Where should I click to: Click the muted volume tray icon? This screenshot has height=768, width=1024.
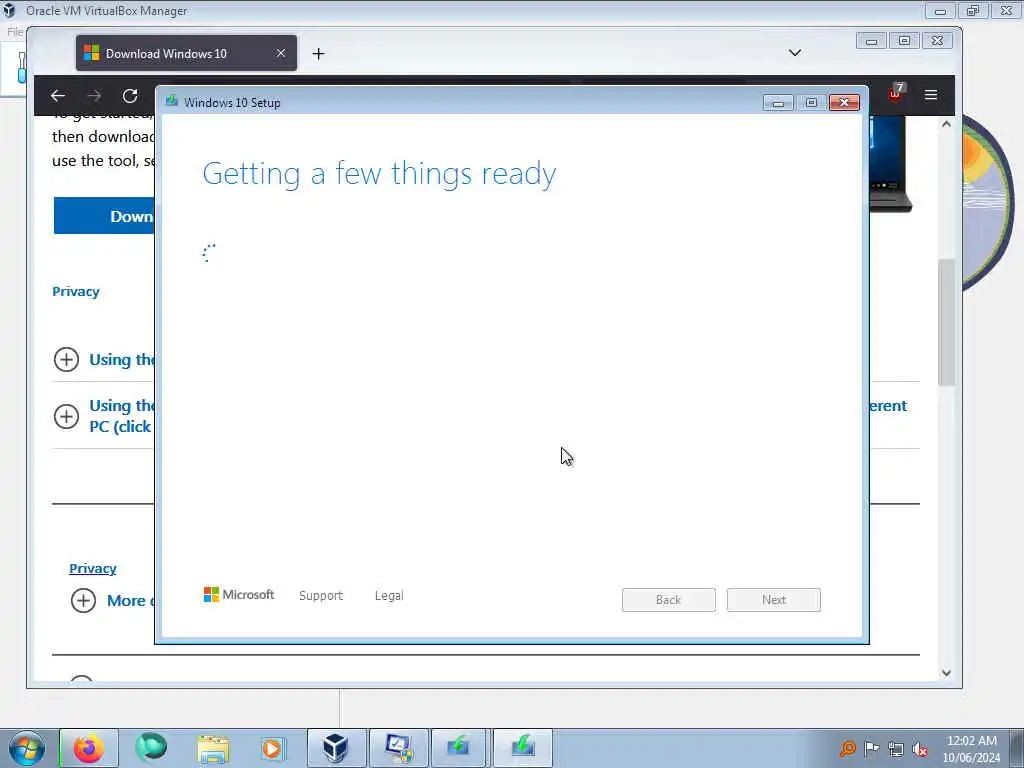point(920,749)
